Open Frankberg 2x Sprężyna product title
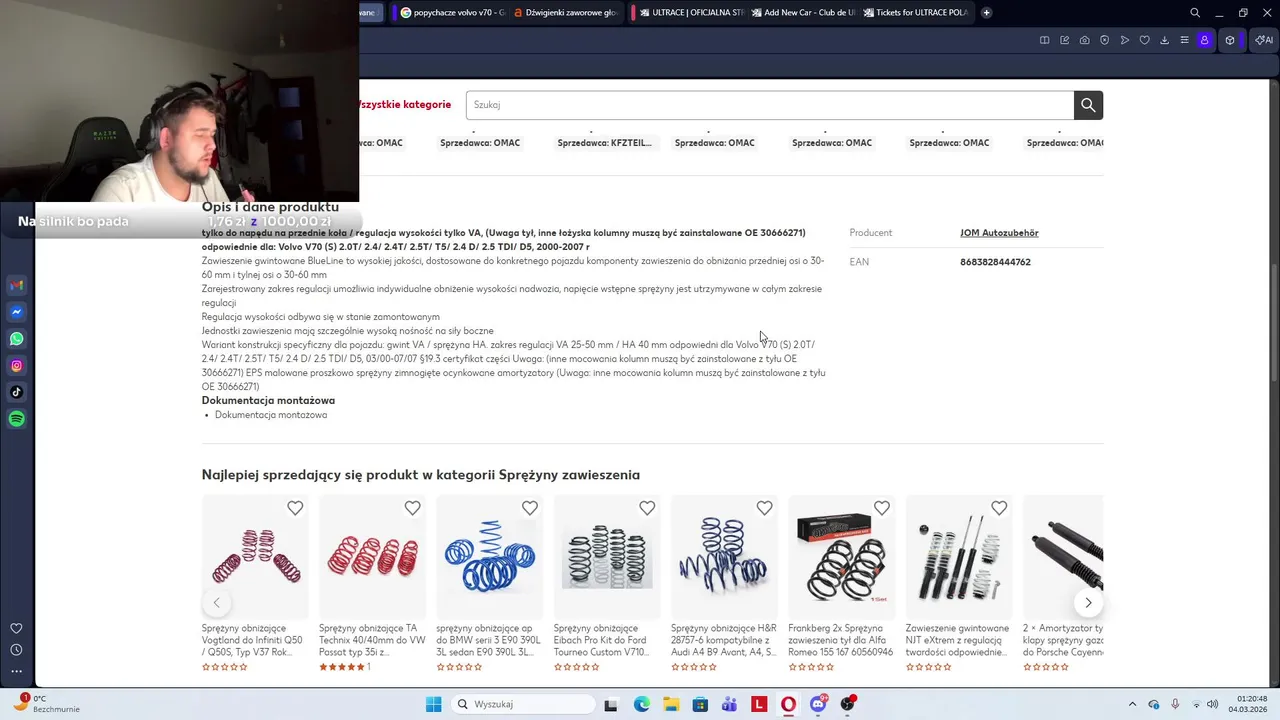 pyautogui.click(x=840, y=640)
